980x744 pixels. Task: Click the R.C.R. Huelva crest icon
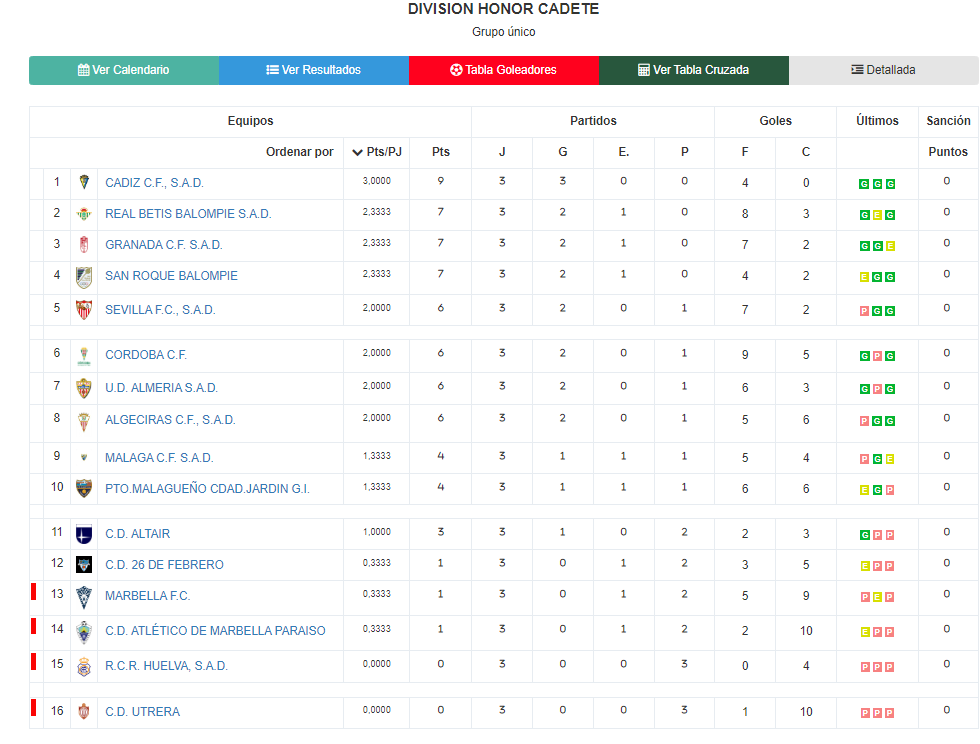[x=84, y=666]
